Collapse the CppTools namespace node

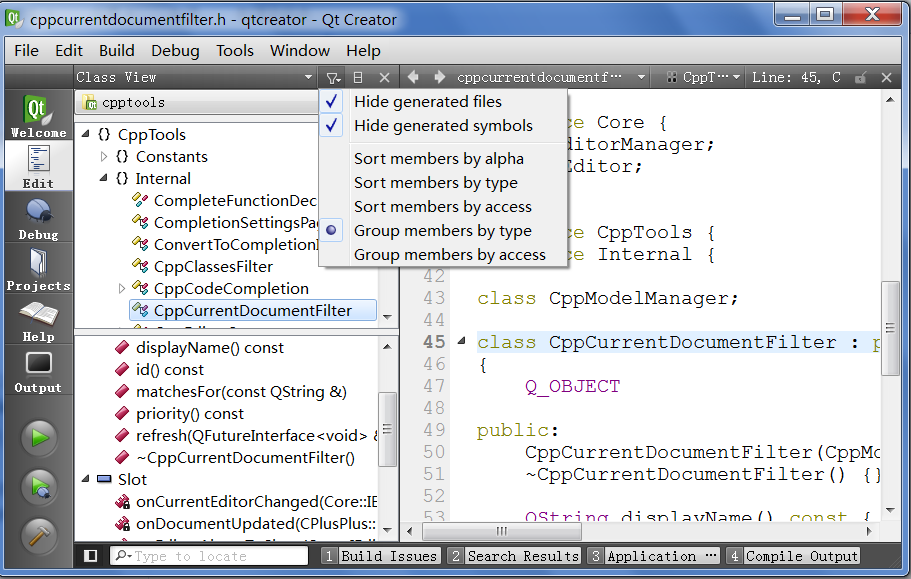(86, 134)
